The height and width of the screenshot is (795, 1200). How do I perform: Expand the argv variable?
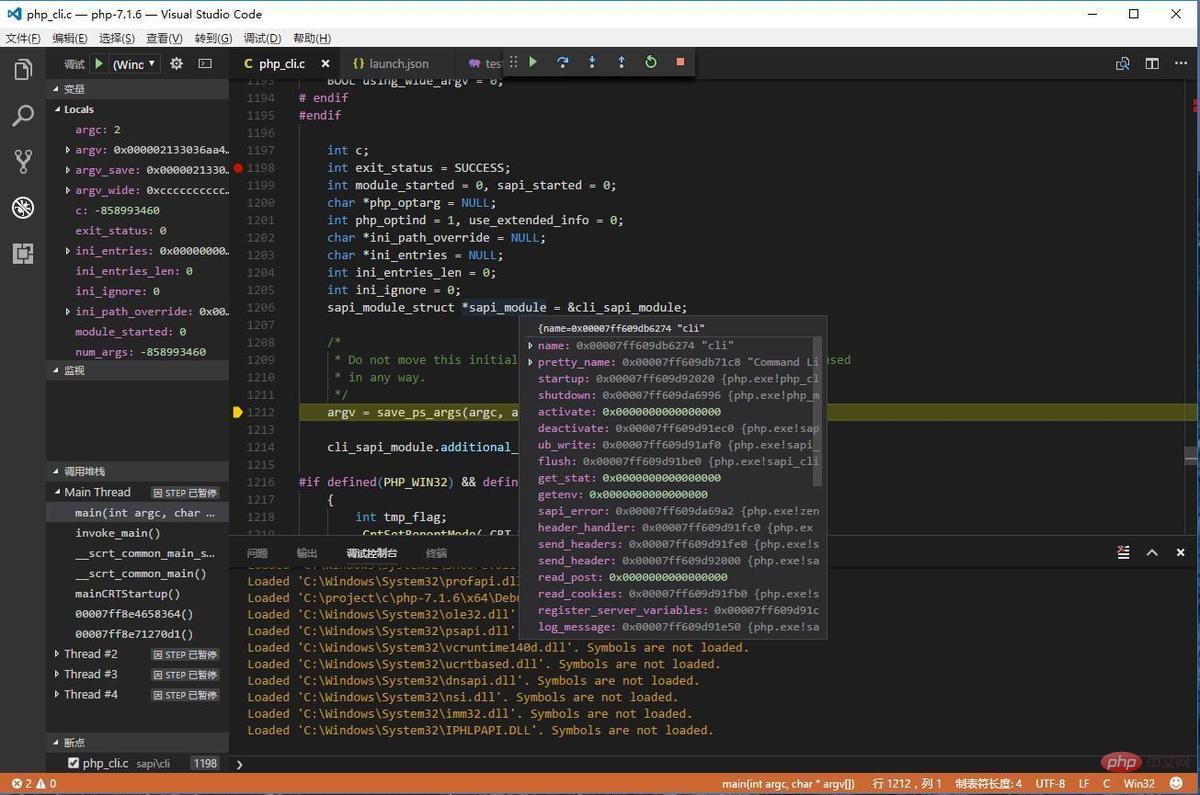click(x=67, y=150)
